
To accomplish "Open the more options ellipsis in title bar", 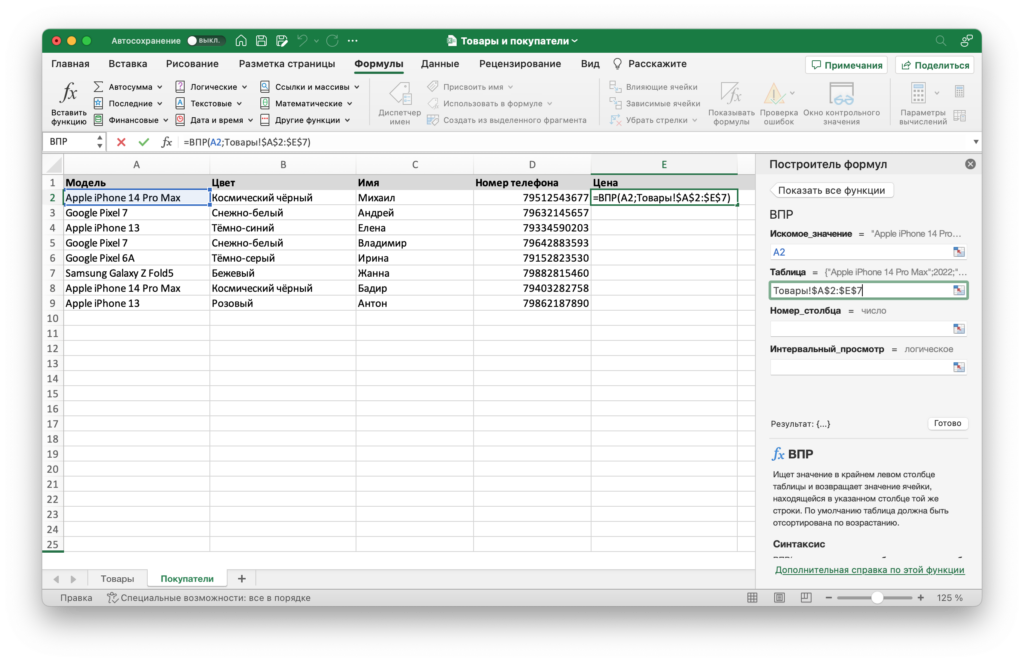I will click(353, 40).
